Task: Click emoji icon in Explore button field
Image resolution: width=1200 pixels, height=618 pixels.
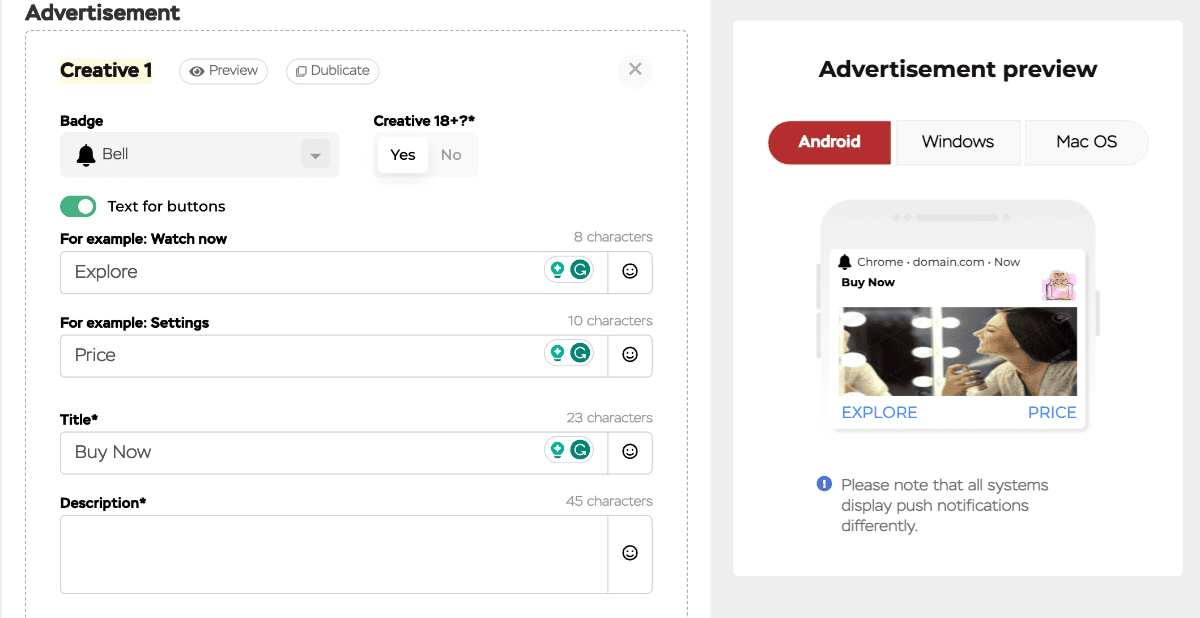Action: [630, 271]
